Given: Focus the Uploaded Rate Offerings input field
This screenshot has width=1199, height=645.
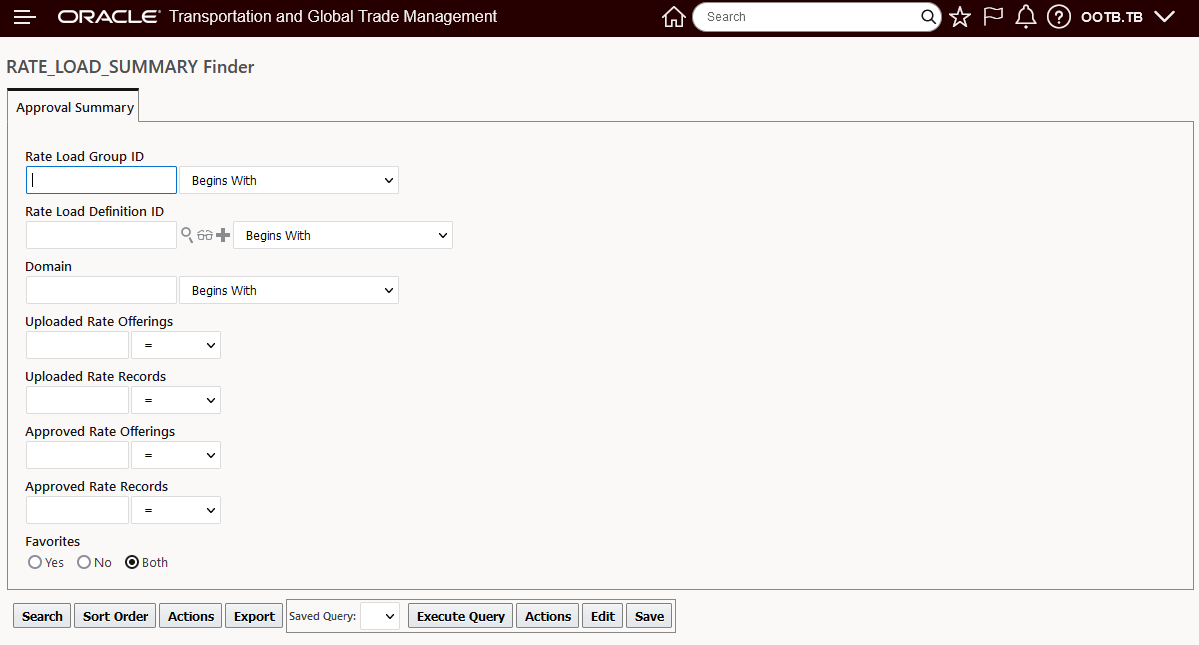Looking at the screenshot, I should 77,345.
